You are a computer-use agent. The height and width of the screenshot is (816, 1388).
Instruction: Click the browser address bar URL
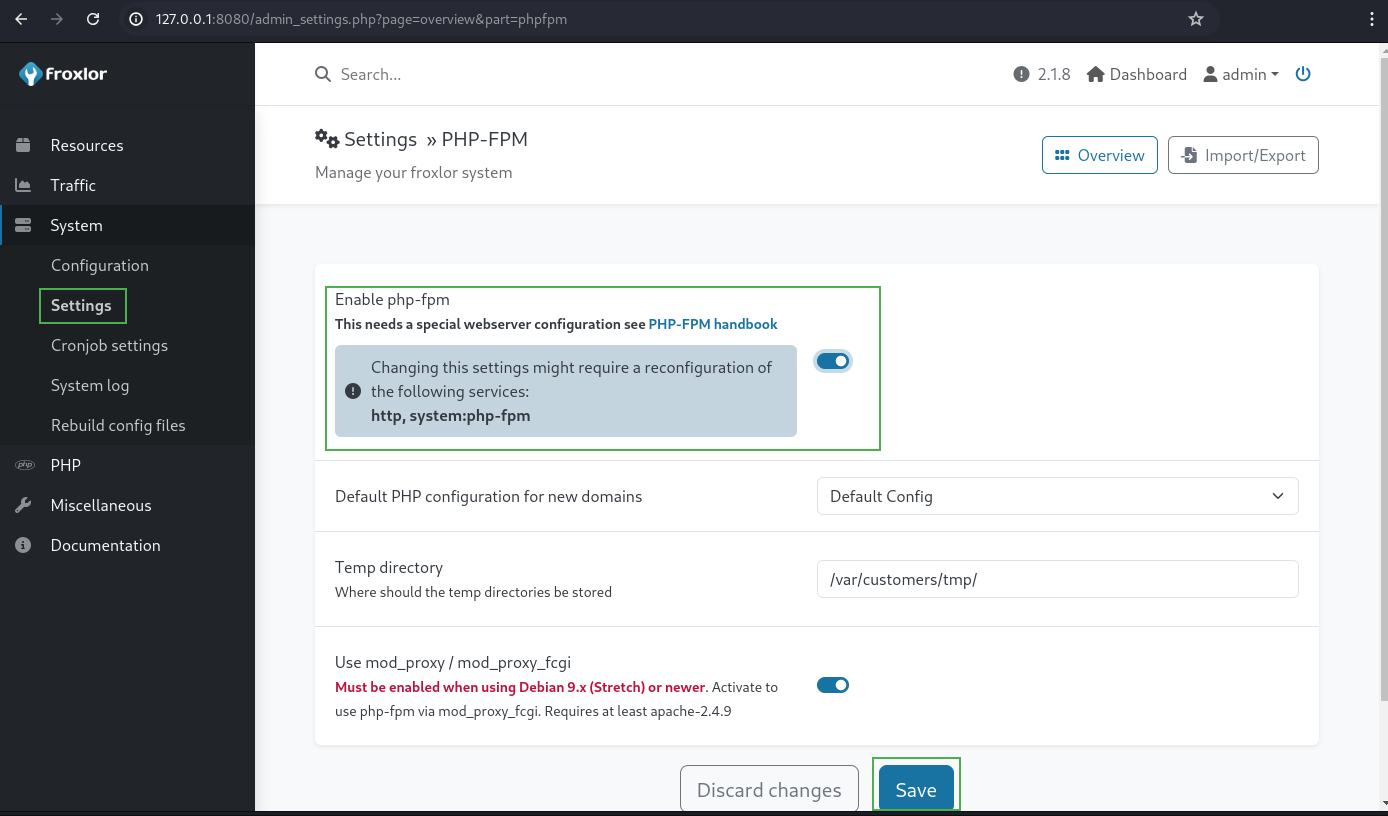361,19
